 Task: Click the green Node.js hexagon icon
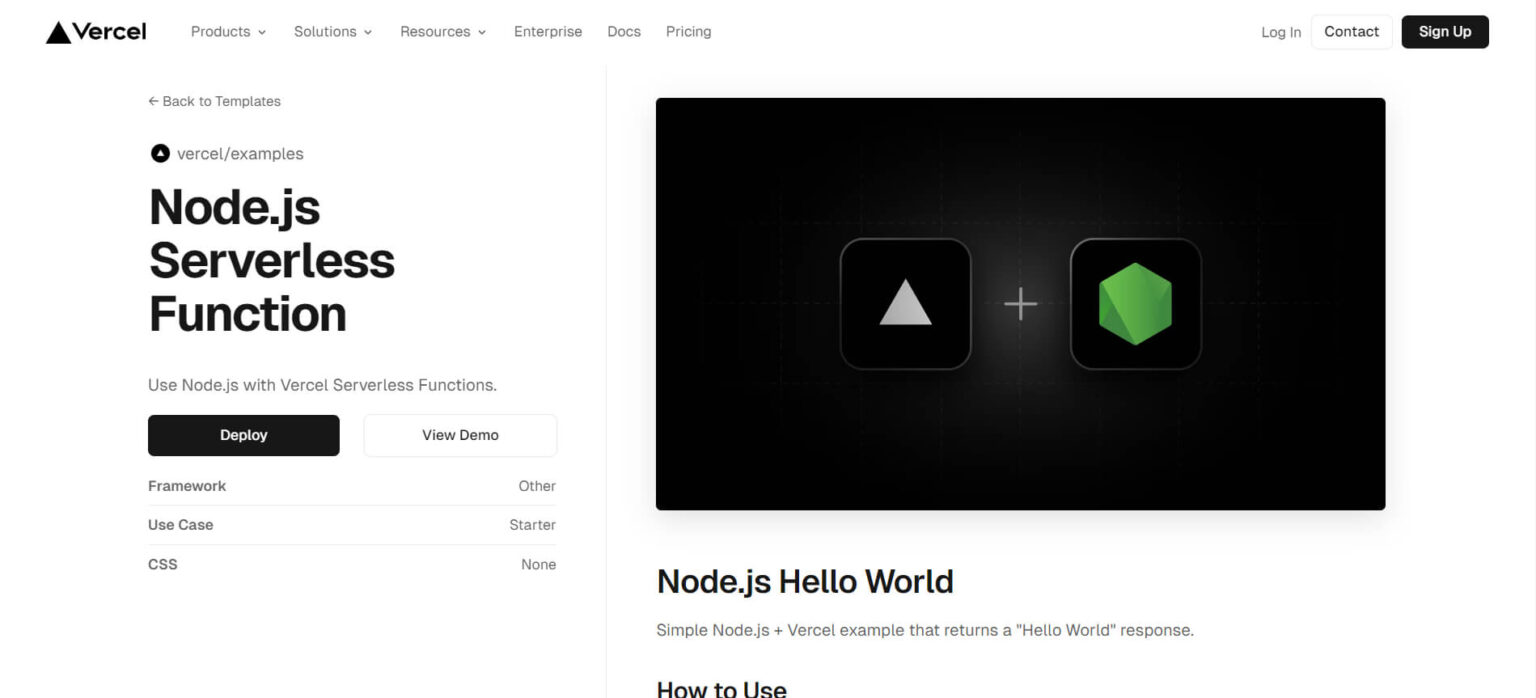click(x=1135, y=303)
